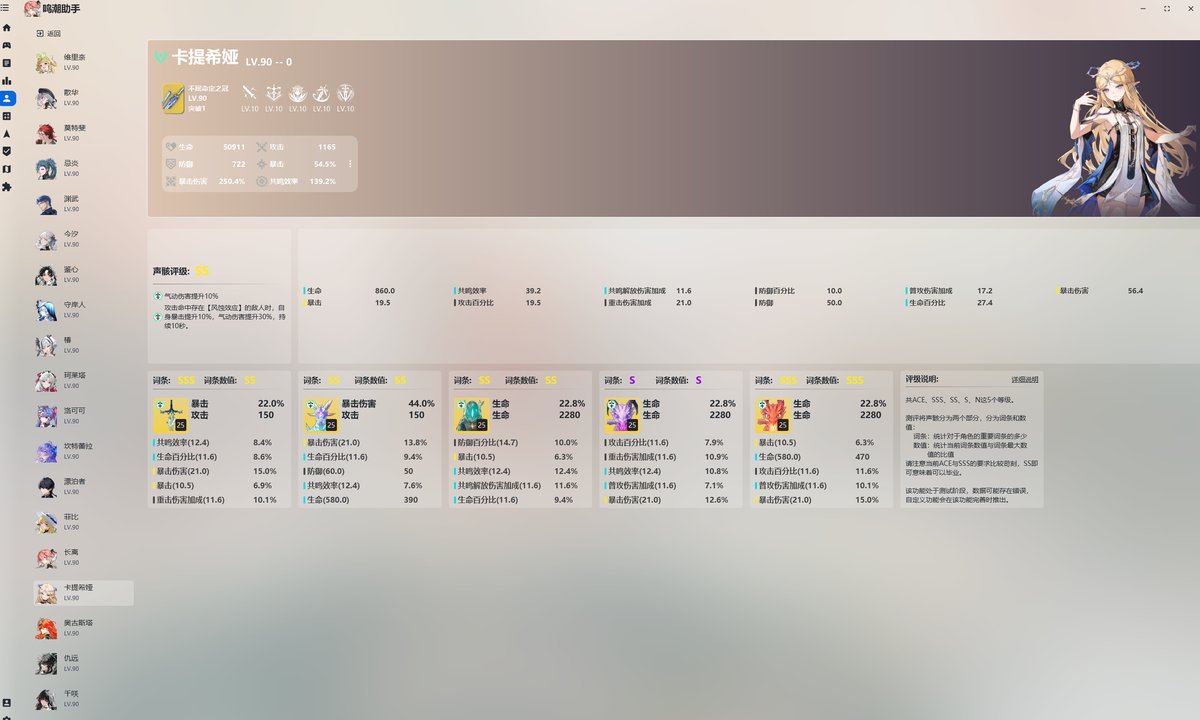Select character 鉴心 in the list

tap(83, 275)
